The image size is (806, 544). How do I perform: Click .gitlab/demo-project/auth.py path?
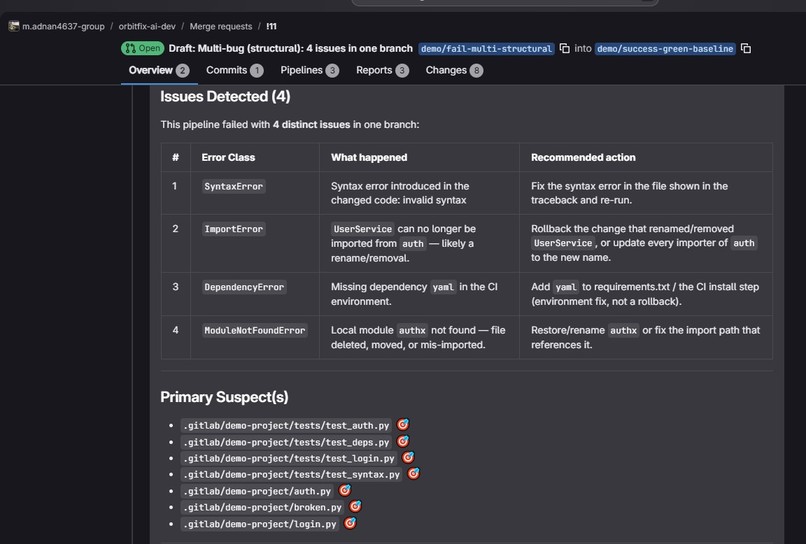[x=257, y=491]
